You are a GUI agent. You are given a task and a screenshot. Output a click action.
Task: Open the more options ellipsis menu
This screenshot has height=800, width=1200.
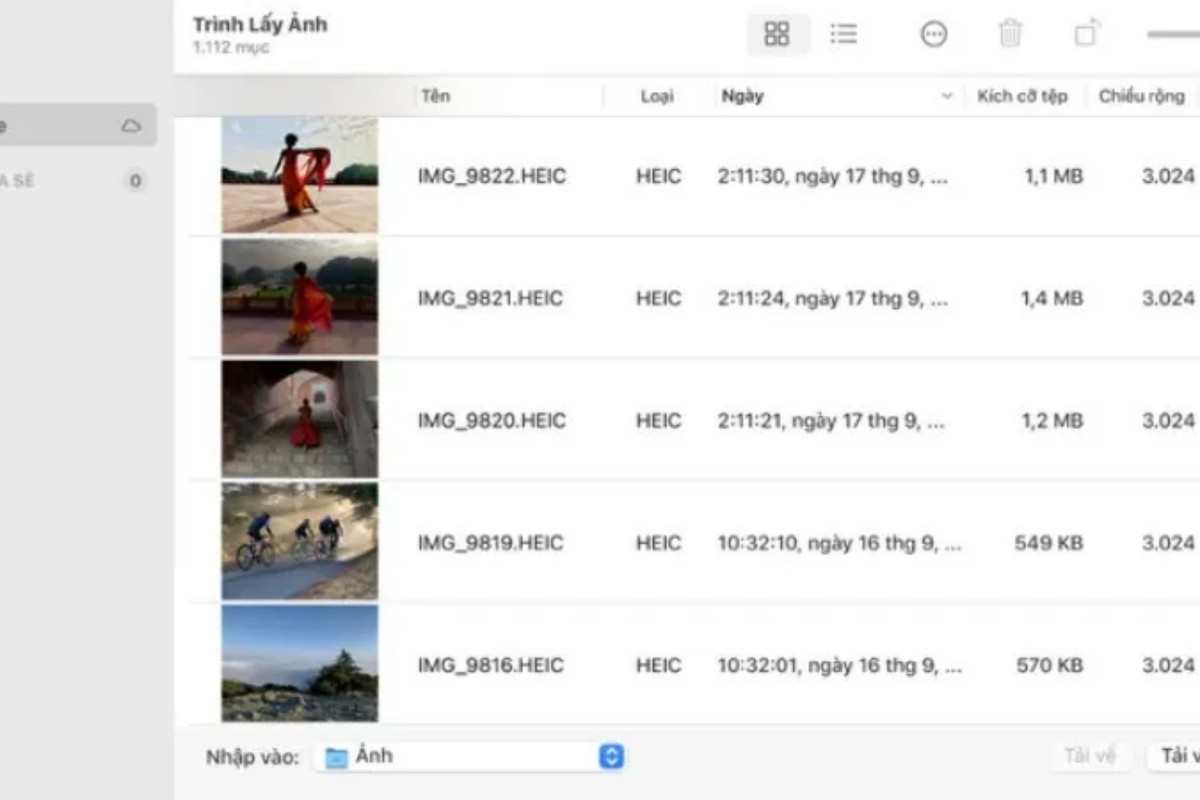(934, 34)
